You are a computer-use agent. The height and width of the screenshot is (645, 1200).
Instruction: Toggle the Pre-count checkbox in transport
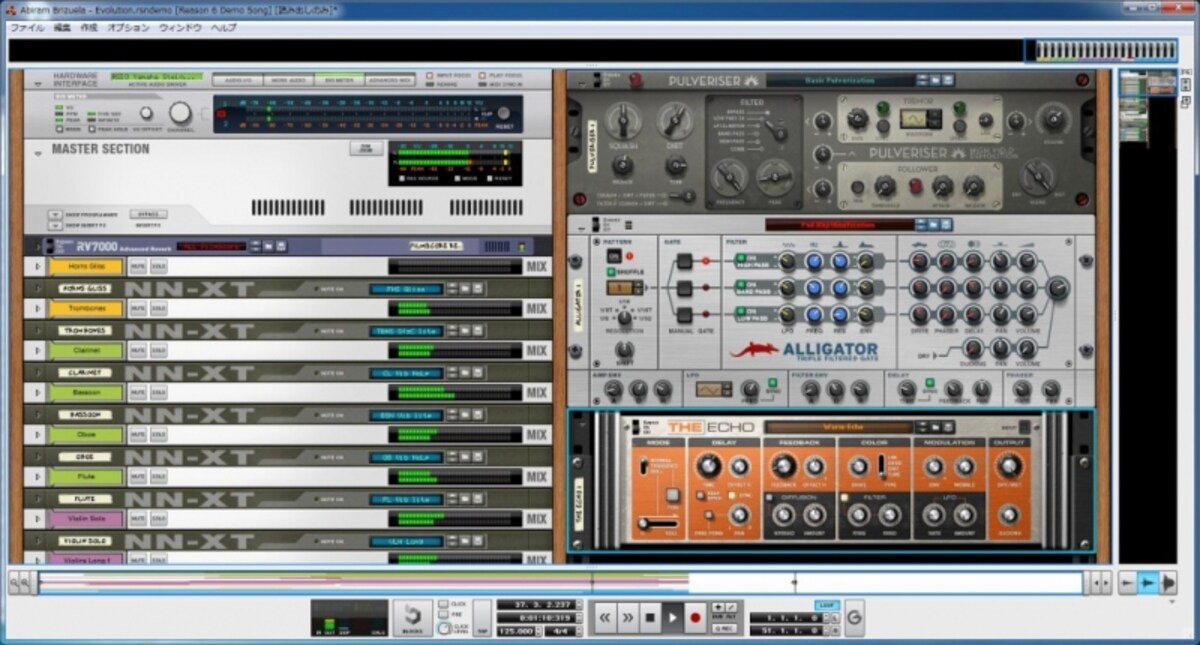pos(443,616)
